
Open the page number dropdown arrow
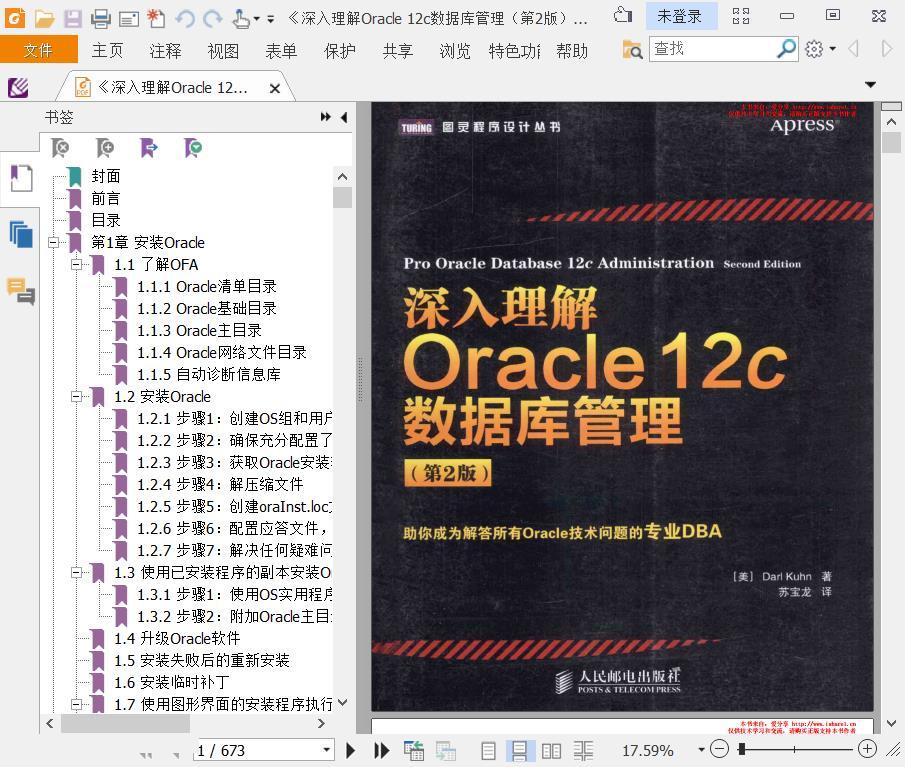[x=326, y=750]
